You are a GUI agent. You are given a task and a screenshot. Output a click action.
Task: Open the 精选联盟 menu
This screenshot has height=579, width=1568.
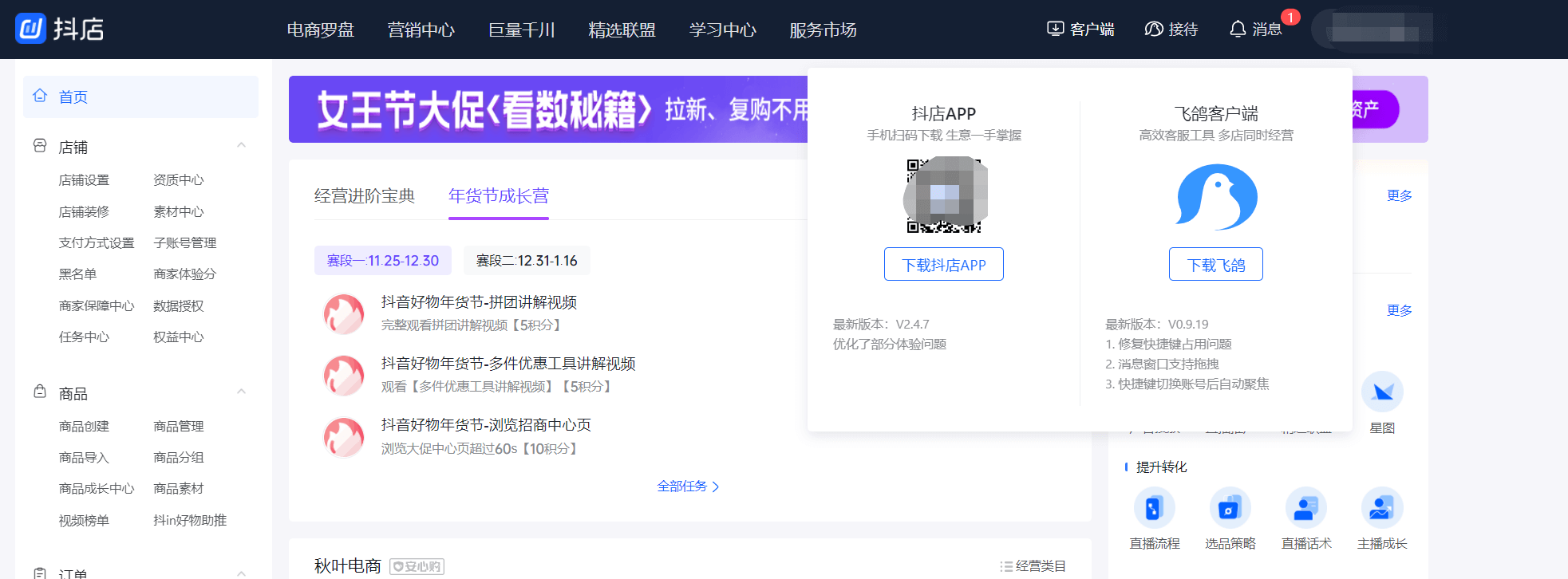[x=622, y=30]
